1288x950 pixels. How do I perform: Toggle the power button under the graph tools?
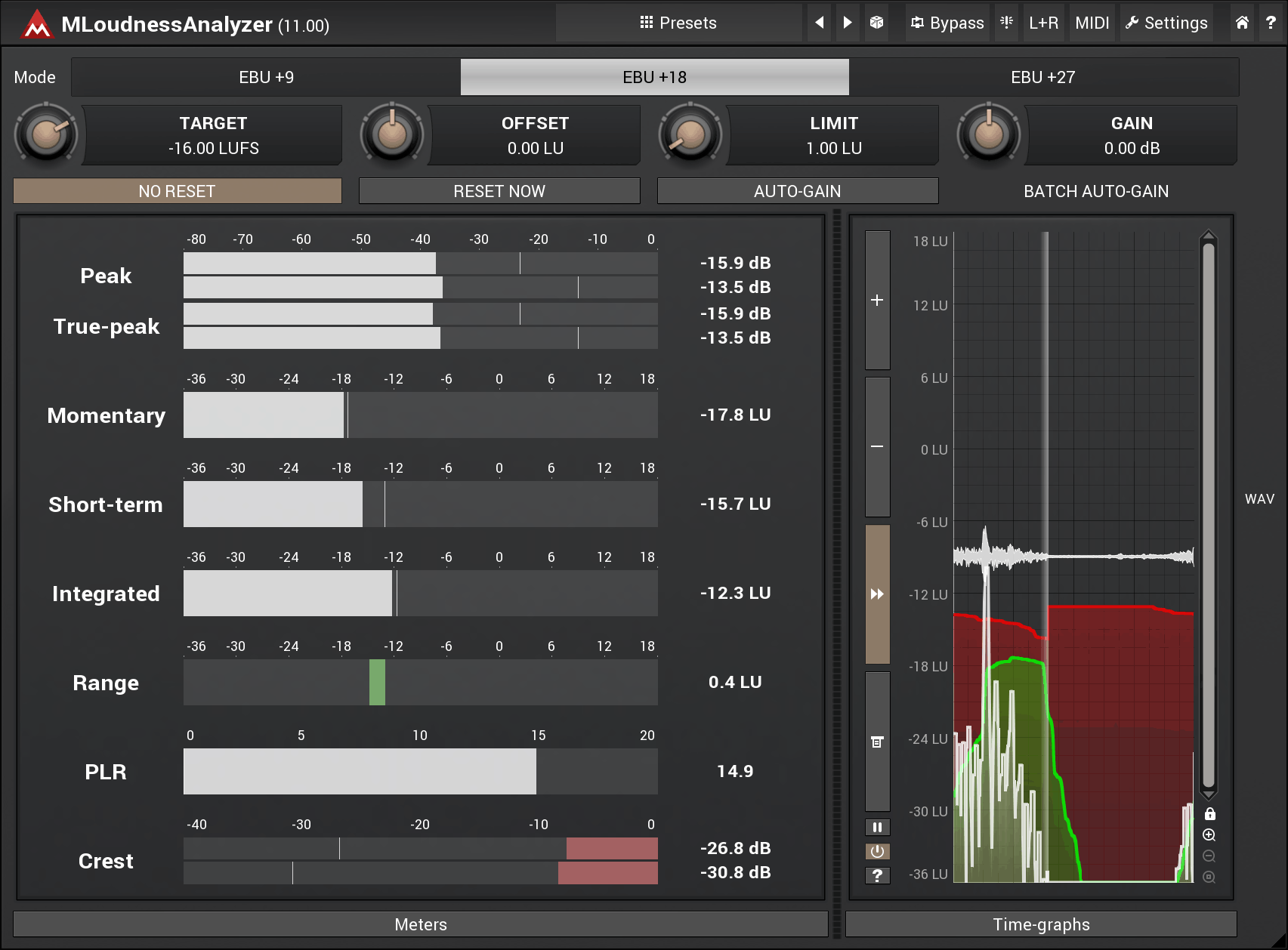coord(877,851)
